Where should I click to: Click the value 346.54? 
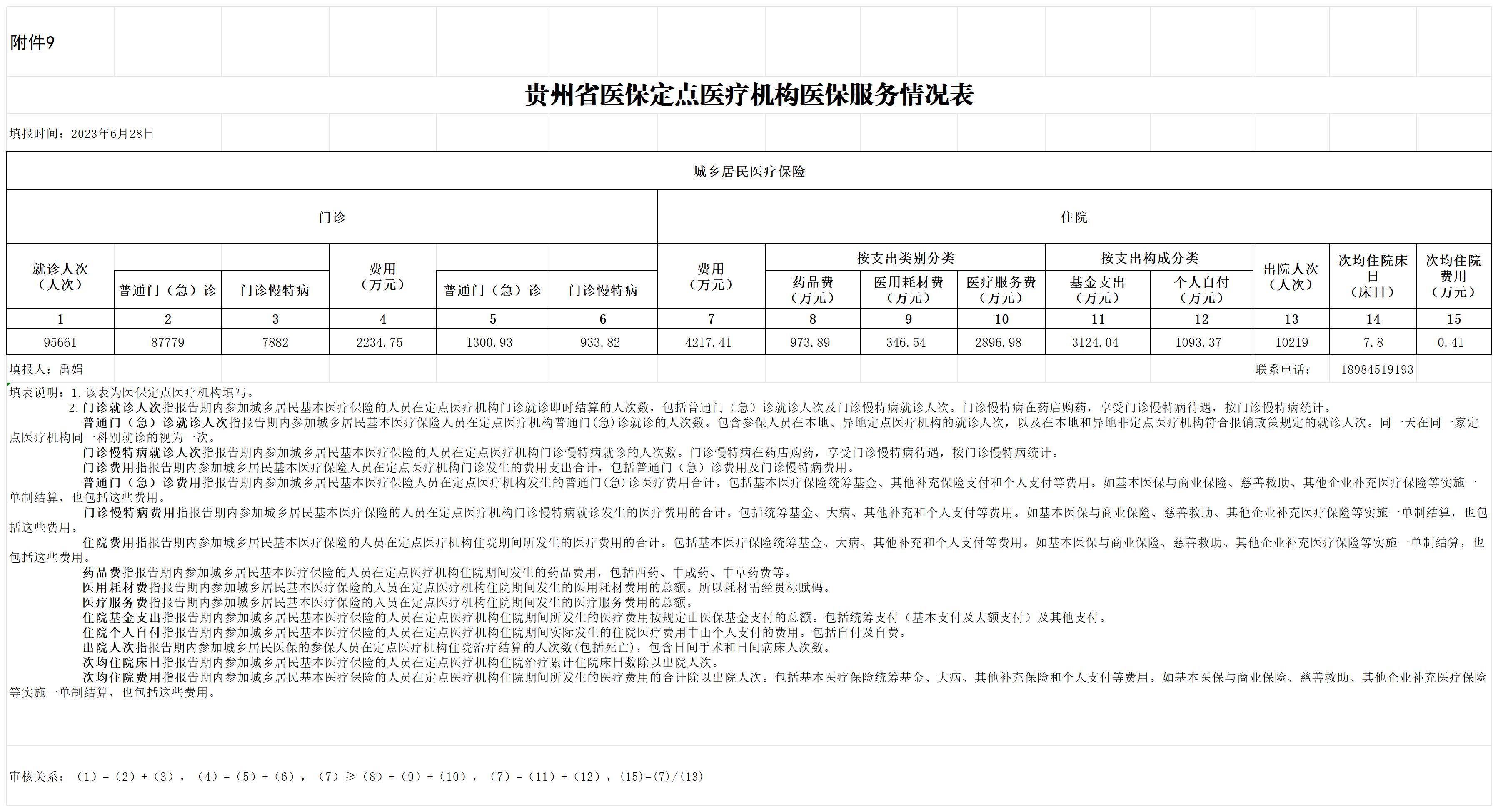(906, 342)
